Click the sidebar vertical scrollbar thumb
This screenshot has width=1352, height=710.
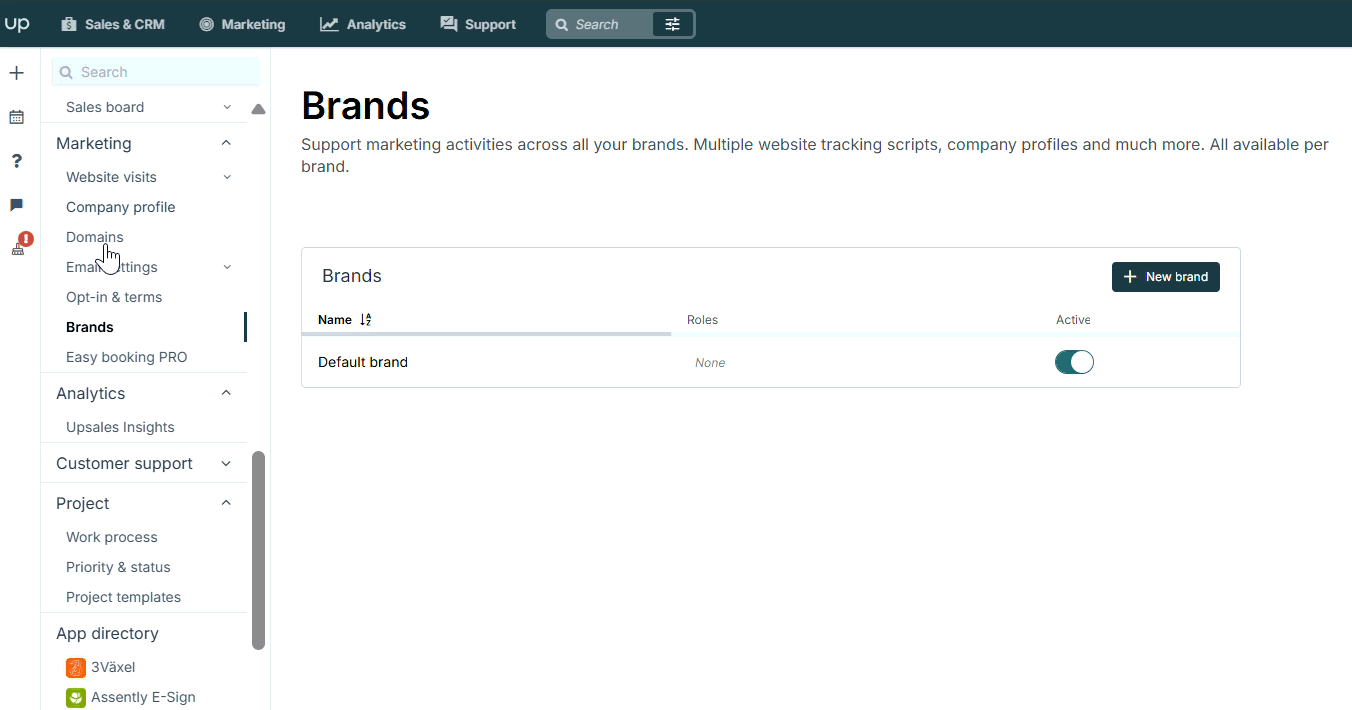point(259,550)
